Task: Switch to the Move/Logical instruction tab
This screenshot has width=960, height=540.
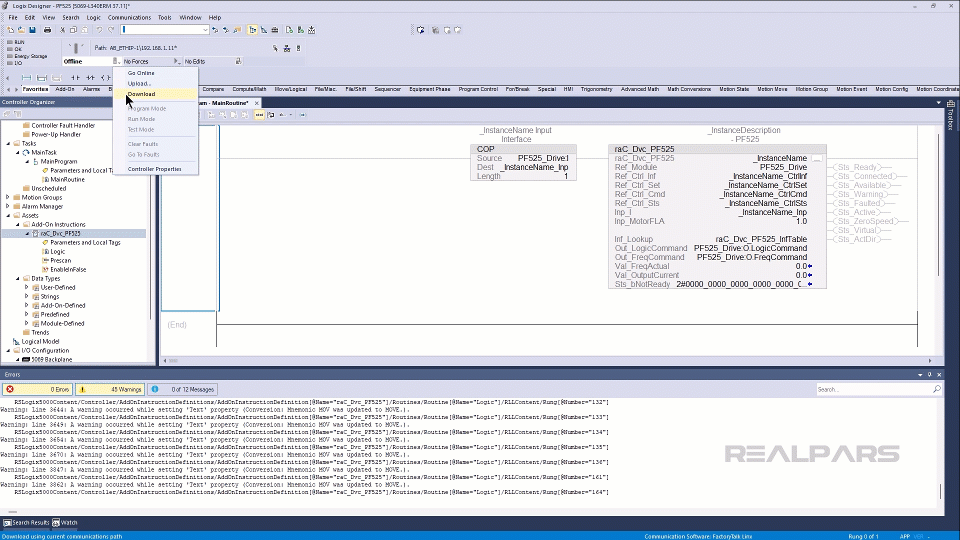Action: point(291,89)
